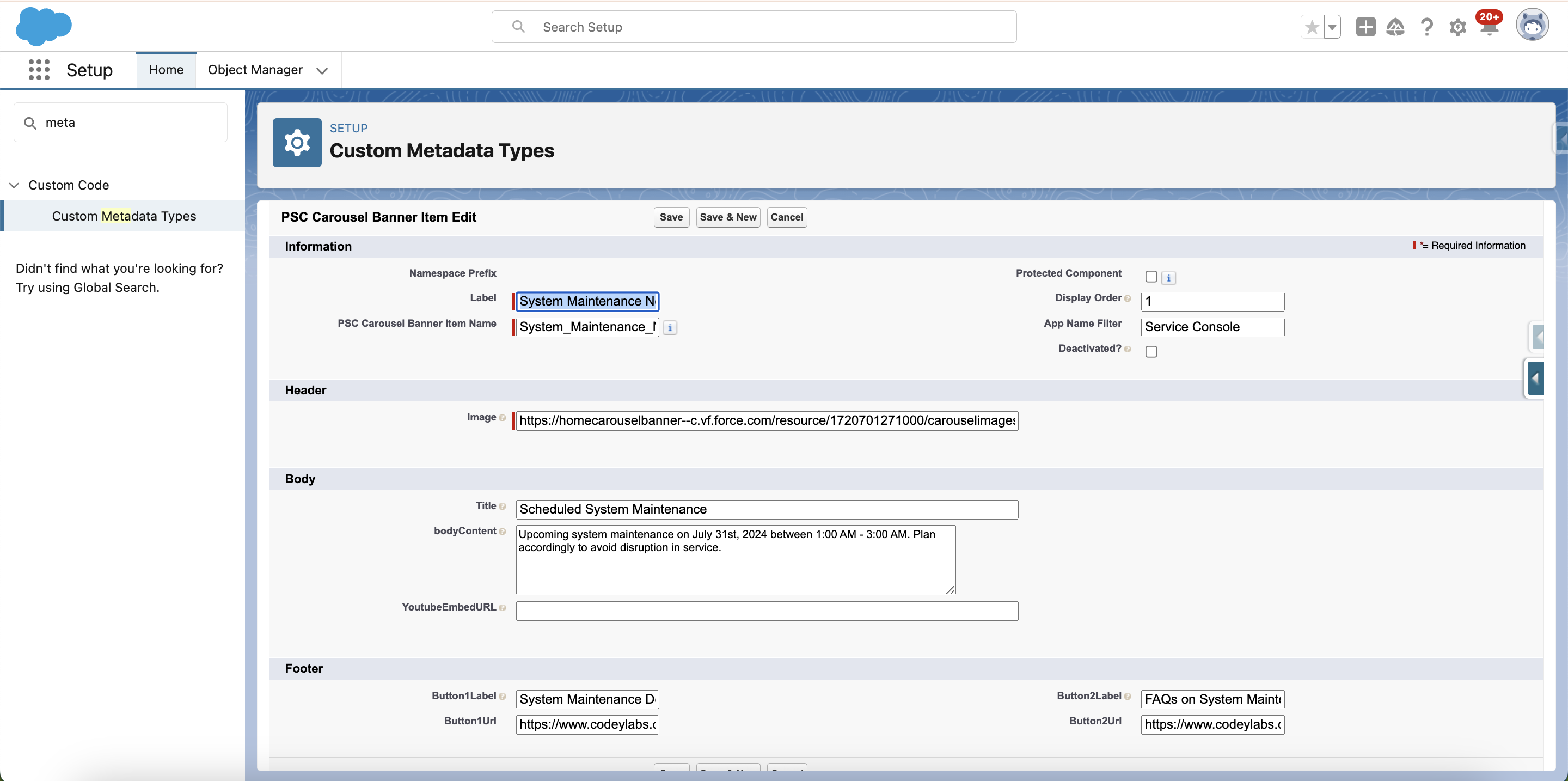Click the Save & New button
This screenshot has height=781, width=1568.
click(727, 217)
